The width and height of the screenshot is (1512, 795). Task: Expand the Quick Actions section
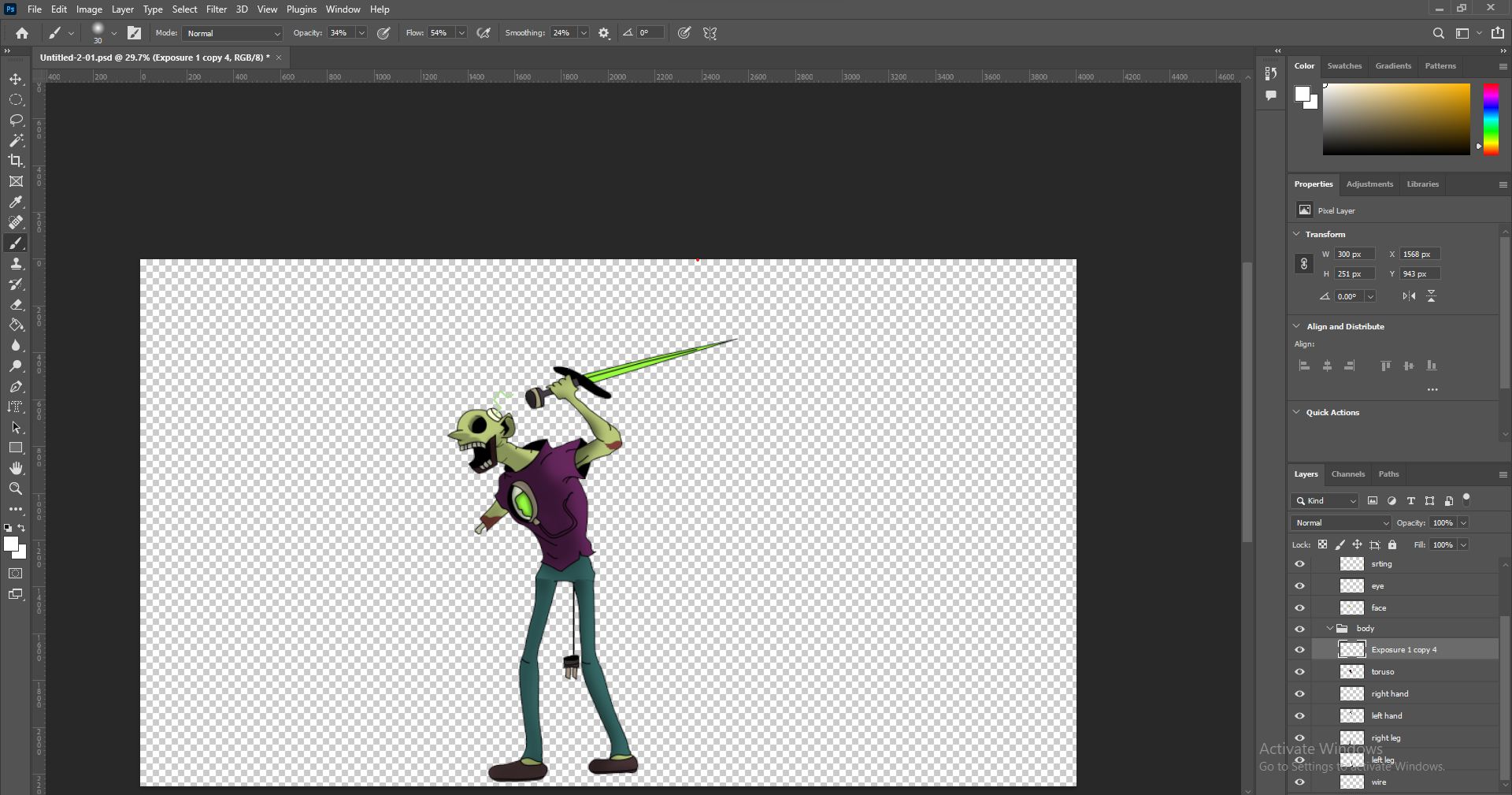point(1296,412)
